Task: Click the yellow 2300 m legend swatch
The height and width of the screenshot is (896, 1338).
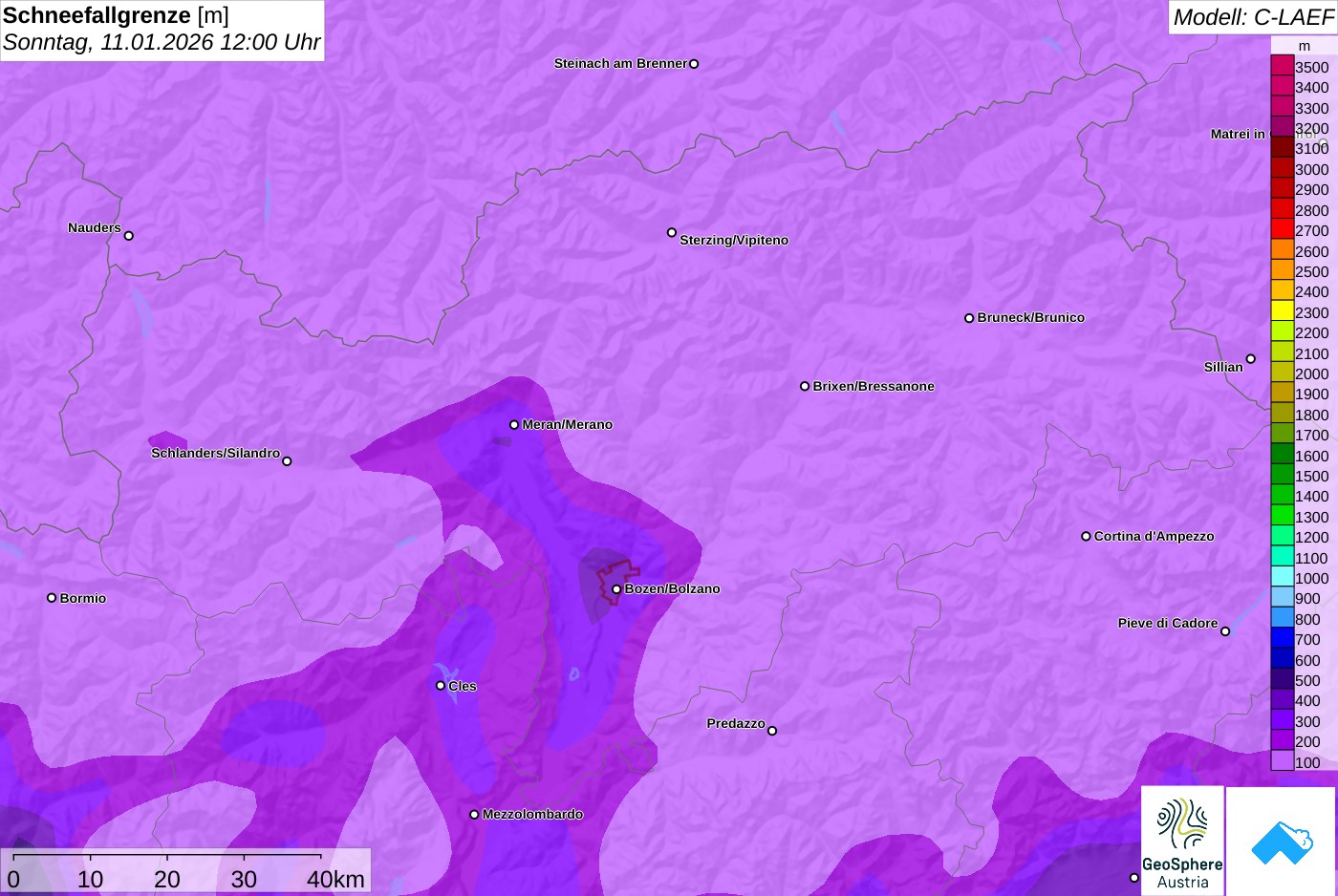Action: pos(1282,311)
